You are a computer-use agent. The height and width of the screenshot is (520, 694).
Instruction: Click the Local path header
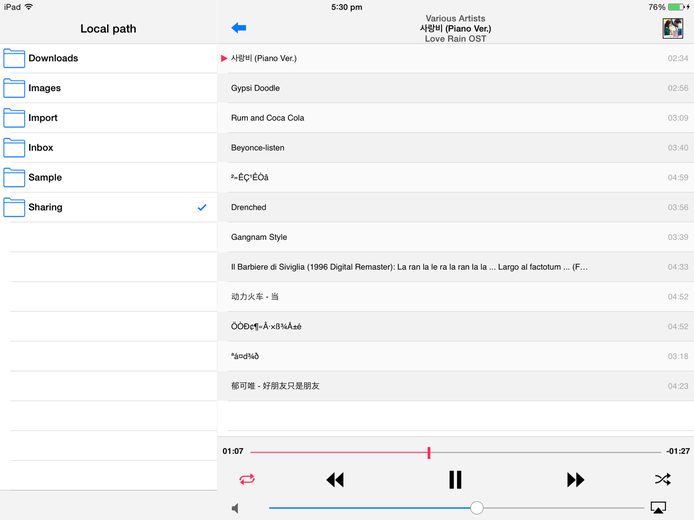point(108,29)
